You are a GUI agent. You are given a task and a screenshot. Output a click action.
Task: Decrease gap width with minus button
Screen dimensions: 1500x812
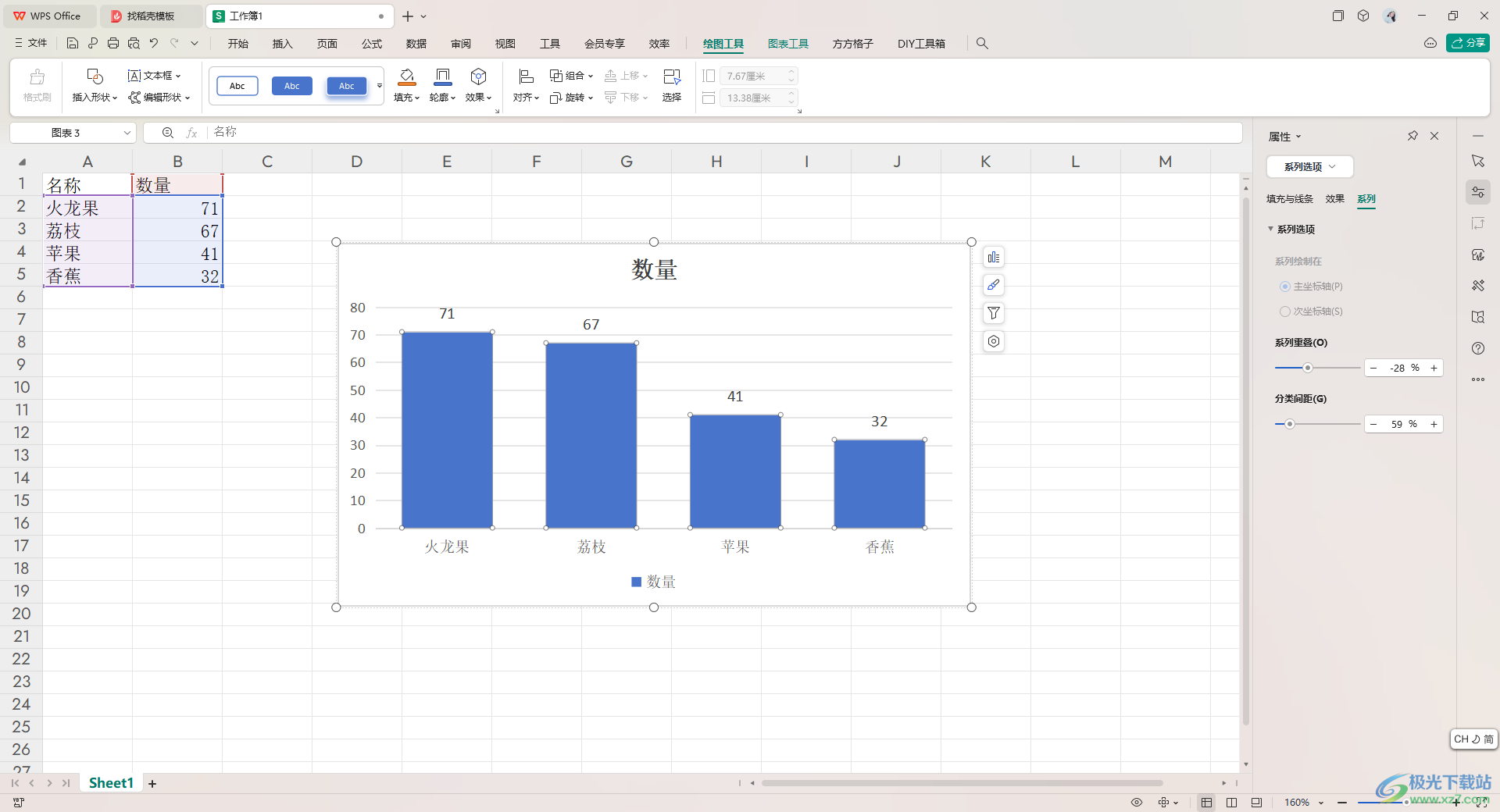coord(1373,424)
